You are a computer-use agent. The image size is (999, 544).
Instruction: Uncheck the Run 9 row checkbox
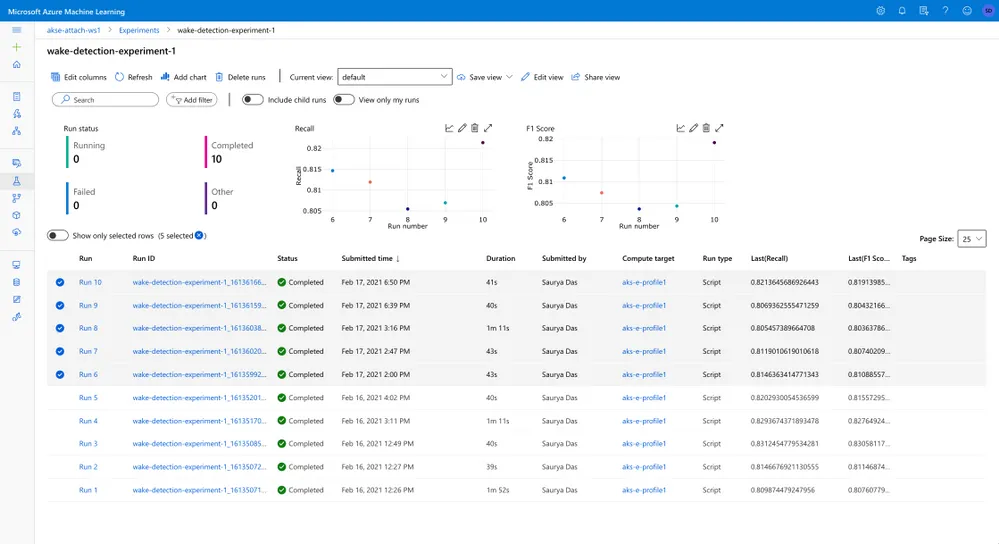tap(60, 305)
